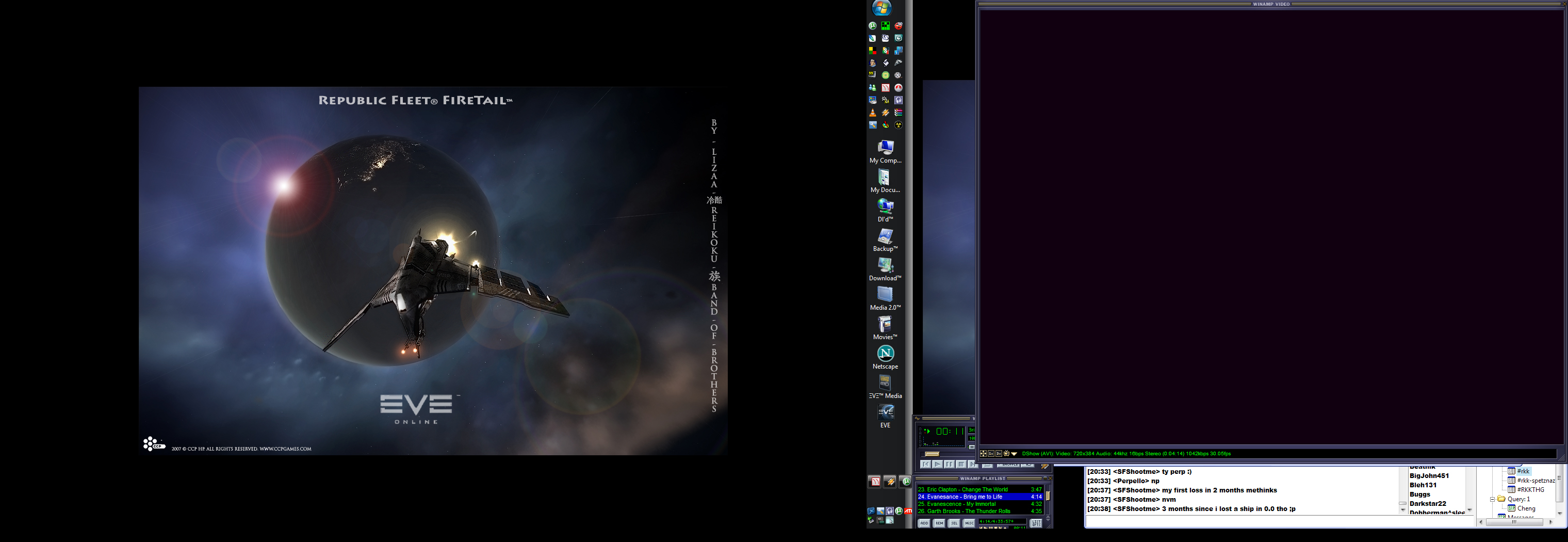Click the ATI tray icon
This screenshot has width=1568, height=542.
[908, 511]
